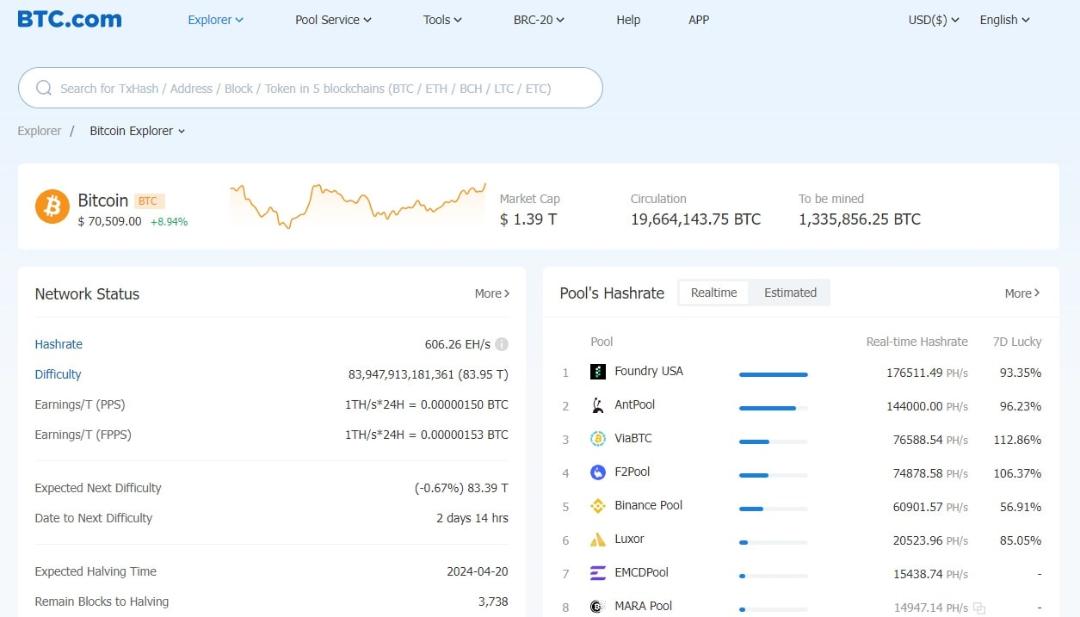This screenshot has height=617, width=1080.
Task: Click the 112.86% lucky value
Action: pos(1017,440)
